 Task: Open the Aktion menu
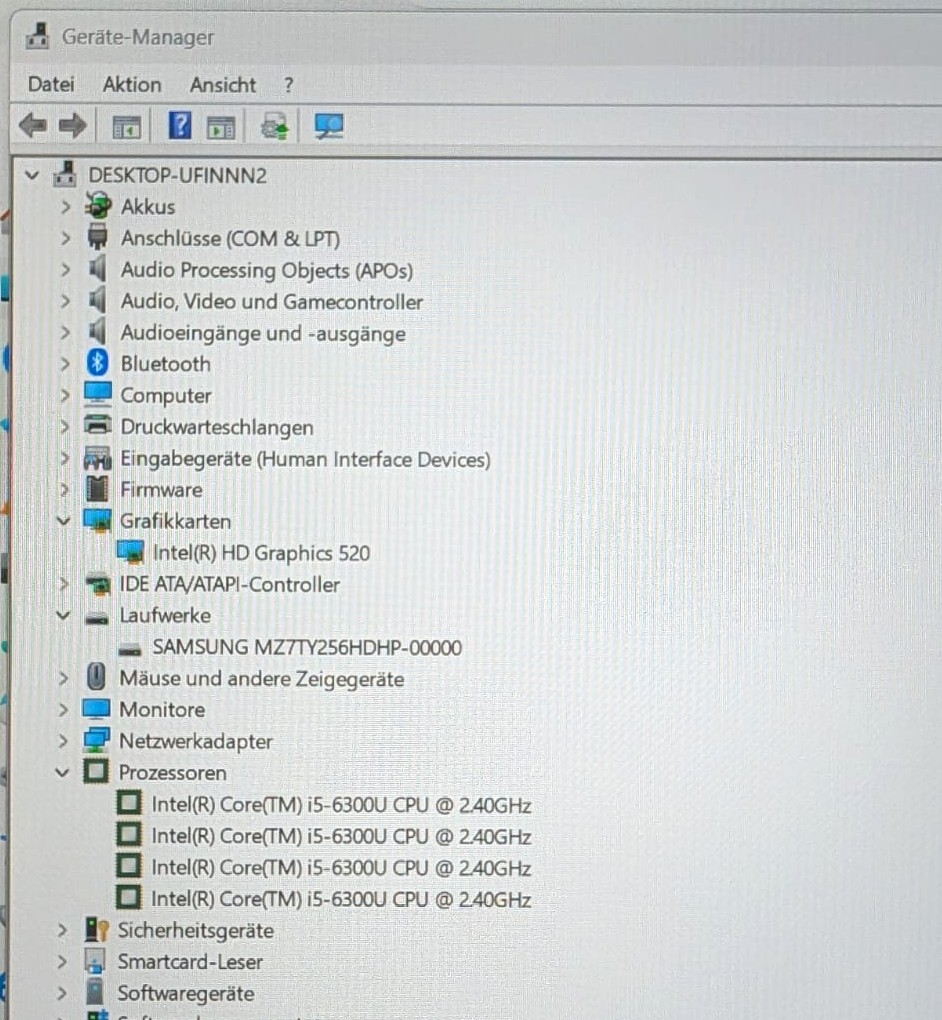132,85
